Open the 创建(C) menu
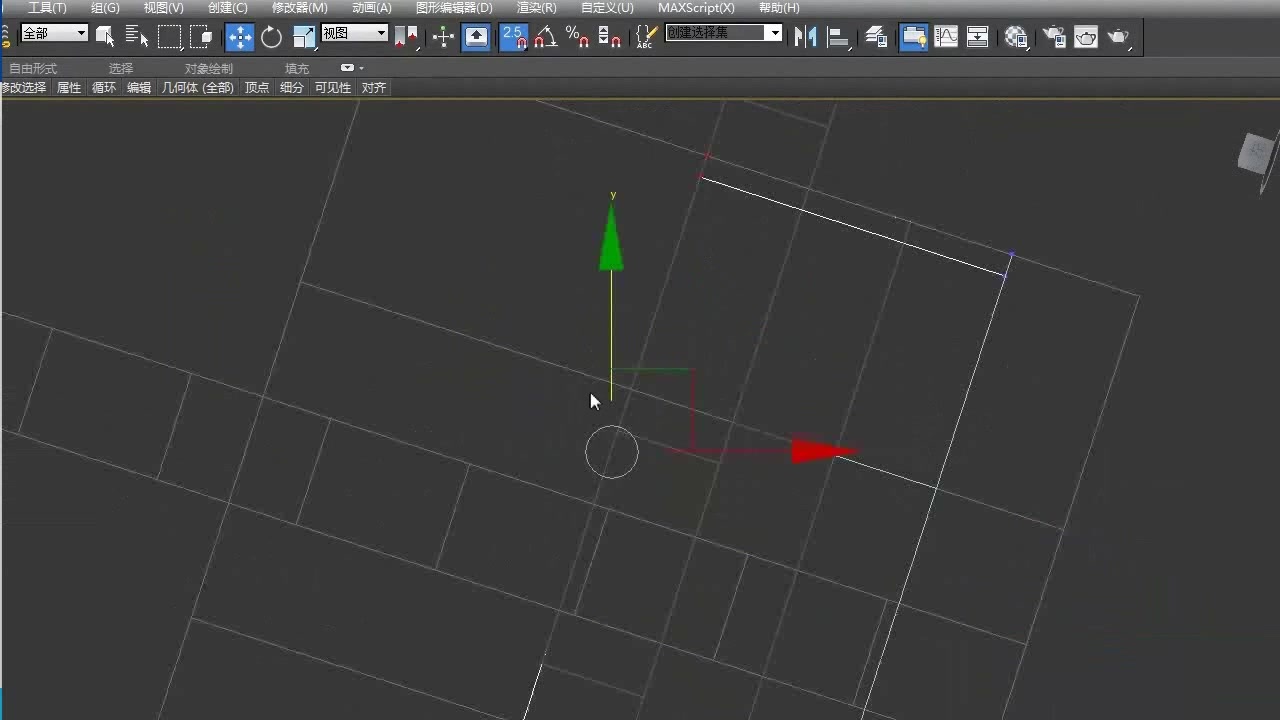This screenshot has width=1280, height=720. pyautogui.click(x=227, y=8)
